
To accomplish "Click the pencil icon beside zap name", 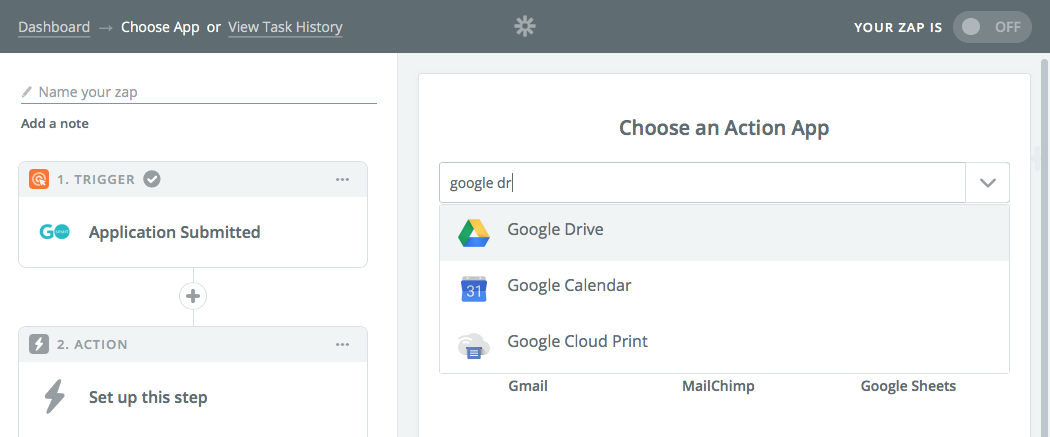I will click(27, 92).
